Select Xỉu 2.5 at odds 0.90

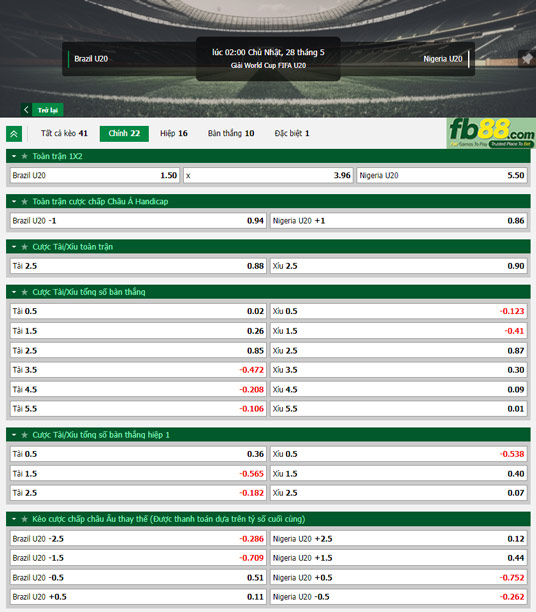pos(399,266)
